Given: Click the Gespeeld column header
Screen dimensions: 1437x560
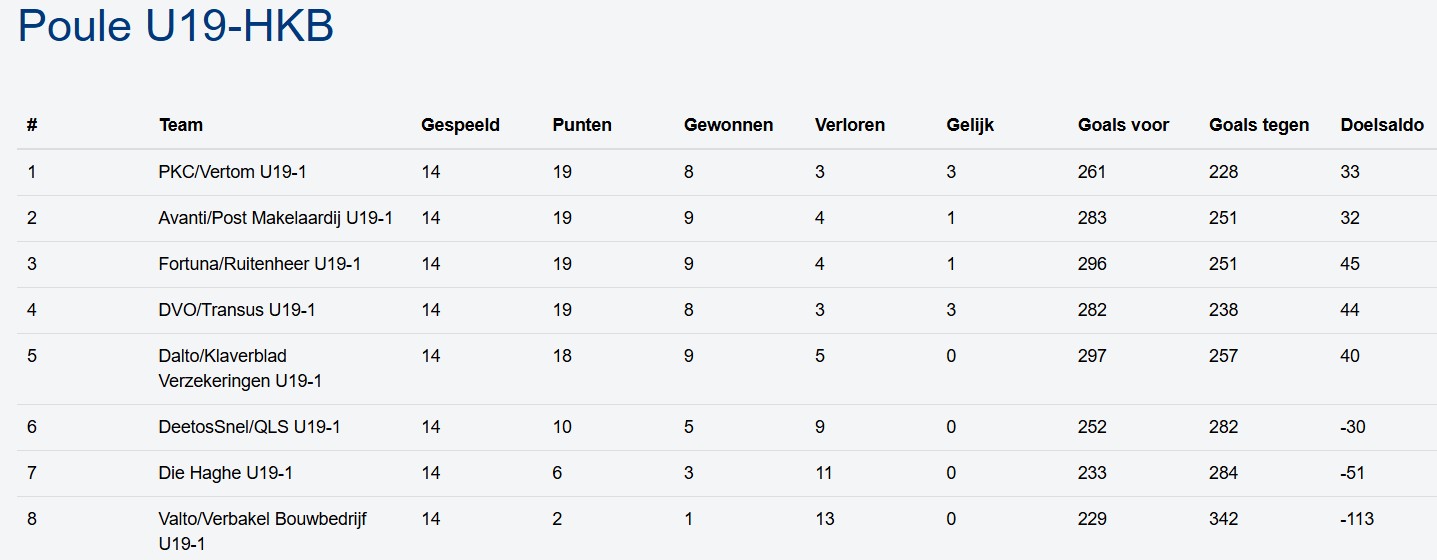Looking at the screenshot, I should (460, 125).
